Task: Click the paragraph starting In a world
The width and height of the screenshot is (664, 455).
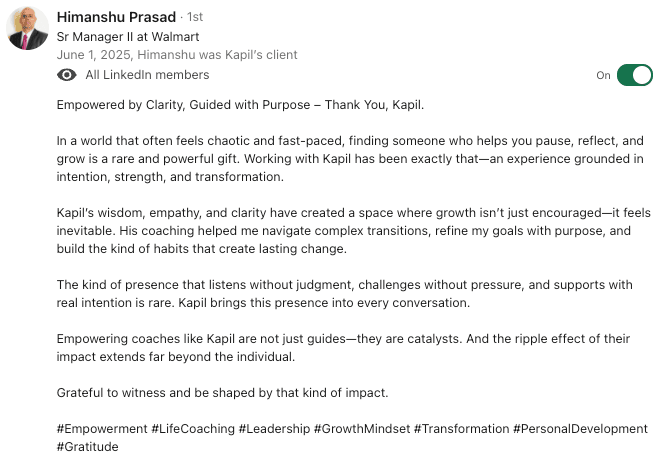Action: tap(350, 159)
